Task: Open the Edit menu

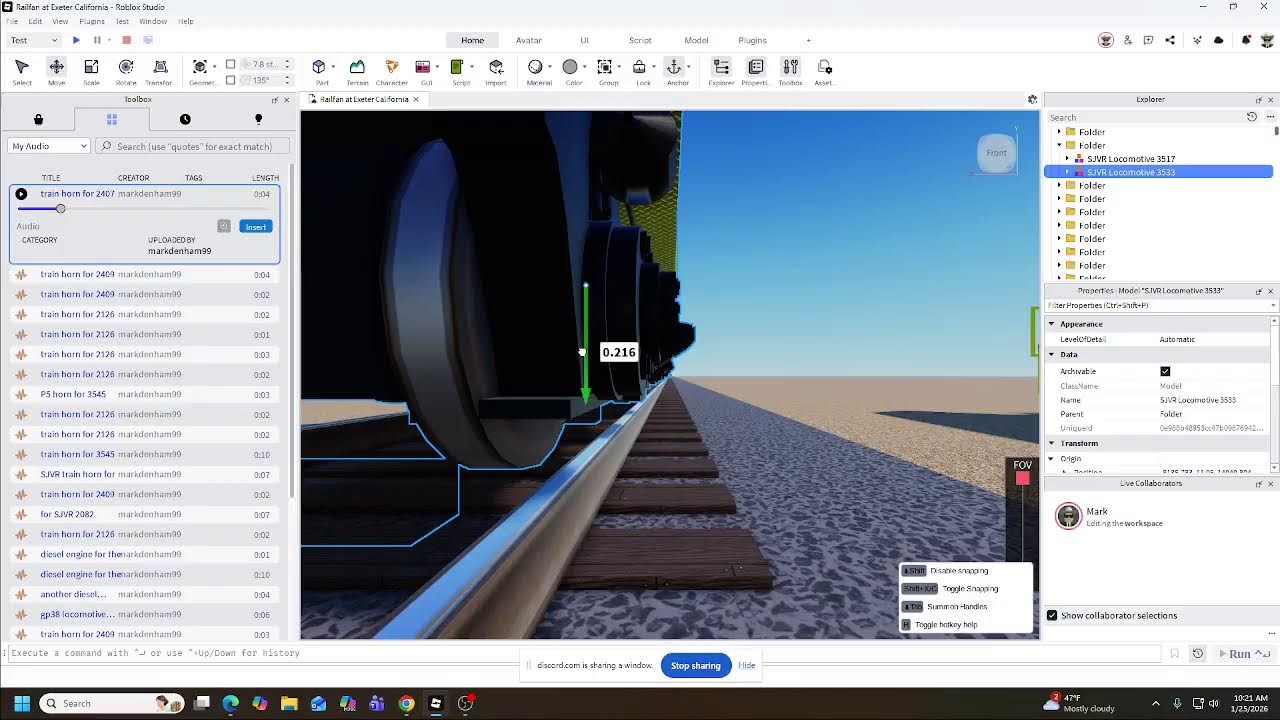Action: pos(36,21)
